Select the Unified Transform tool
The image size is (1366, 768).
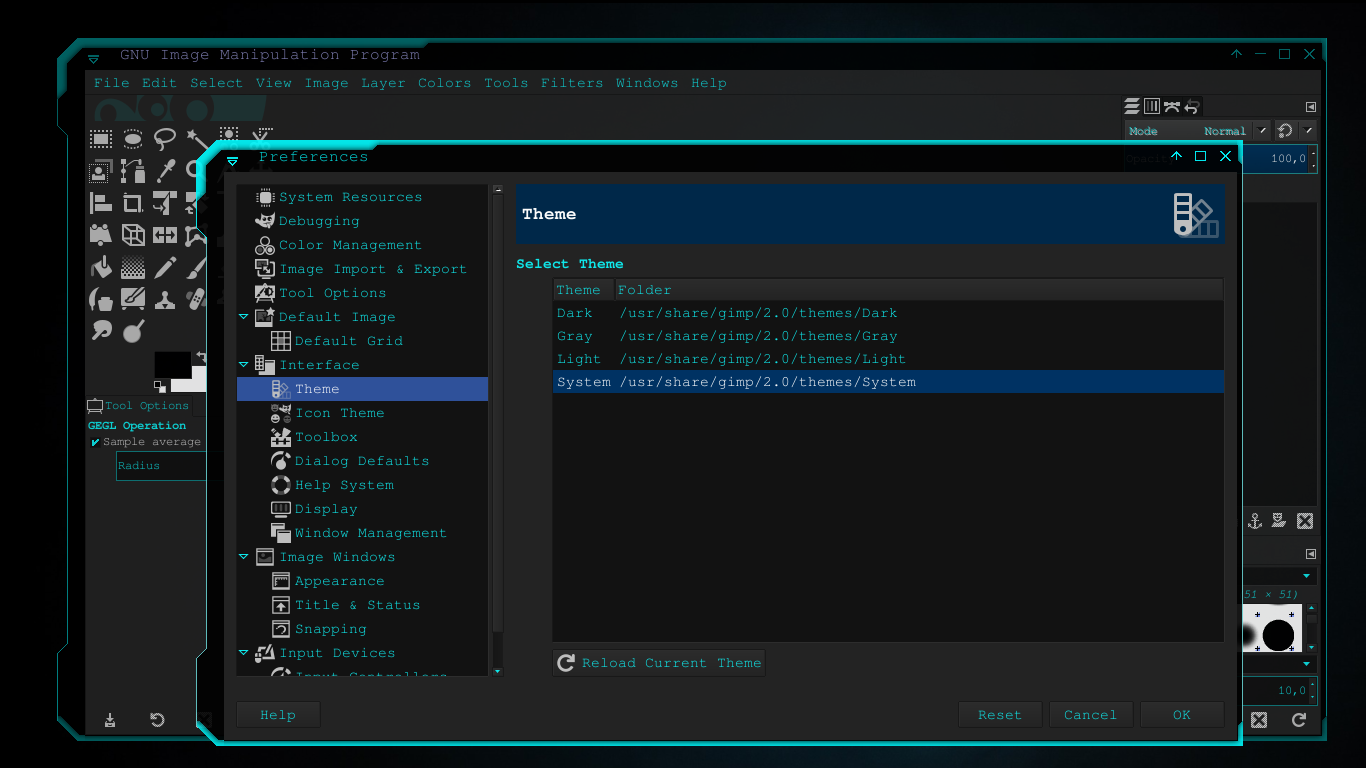165,203
